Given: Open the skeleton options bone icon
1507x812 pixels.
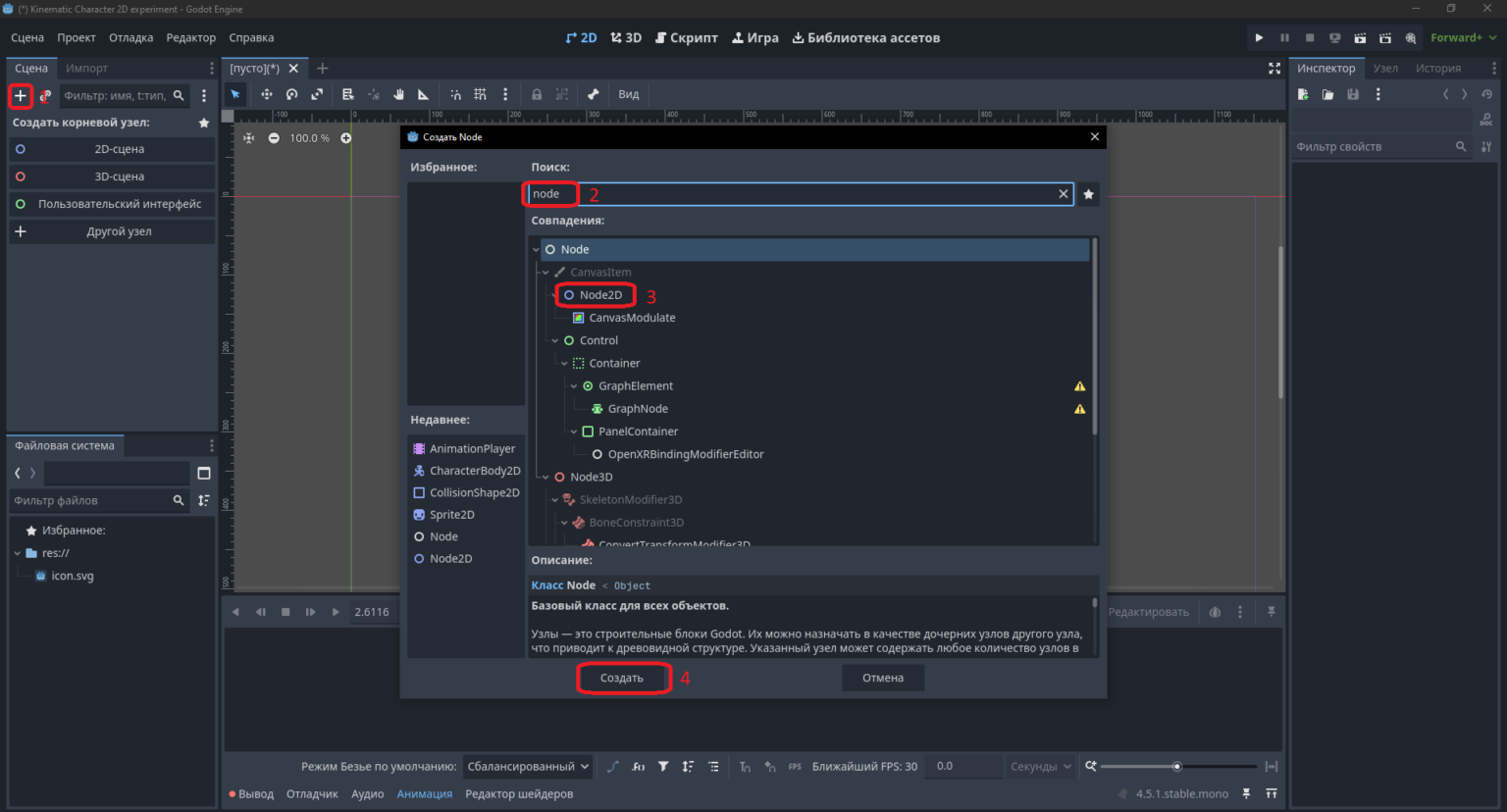Looking at the screenshot, I should pos(593,94).
